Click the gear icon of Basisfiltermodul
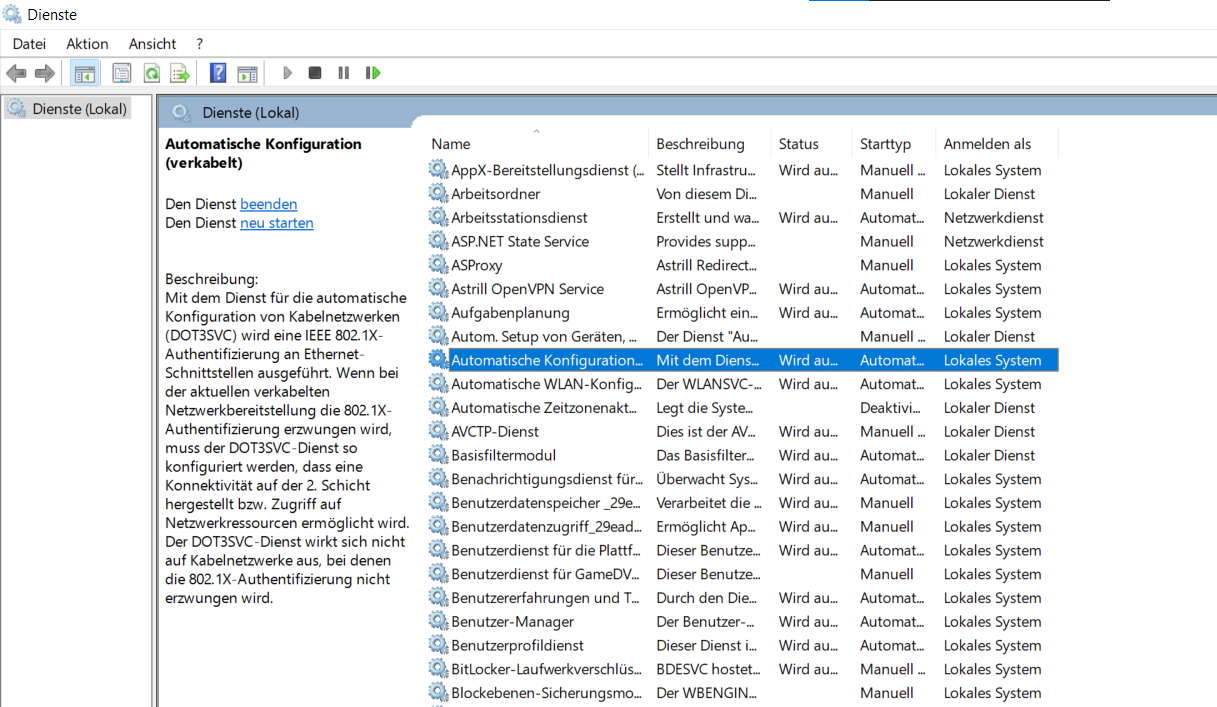 click(x=438, y=455)
